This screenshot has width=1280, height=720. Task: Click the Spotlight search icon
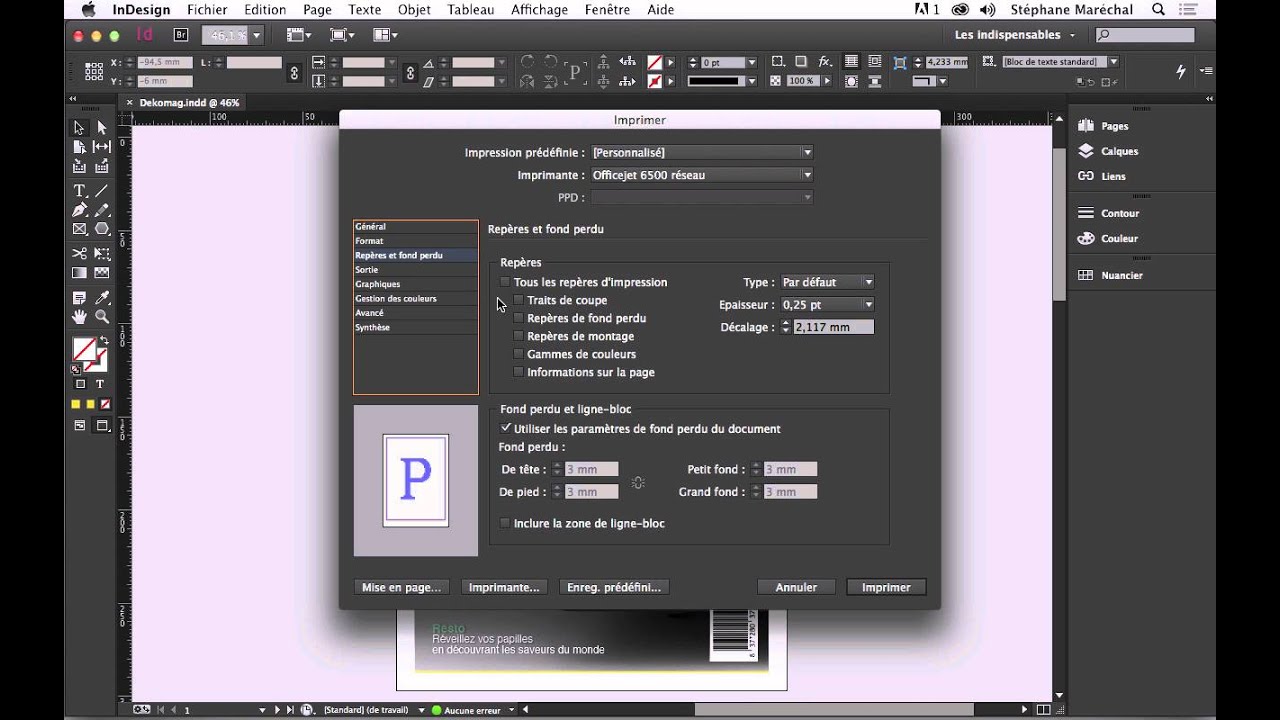(1159, 9)
